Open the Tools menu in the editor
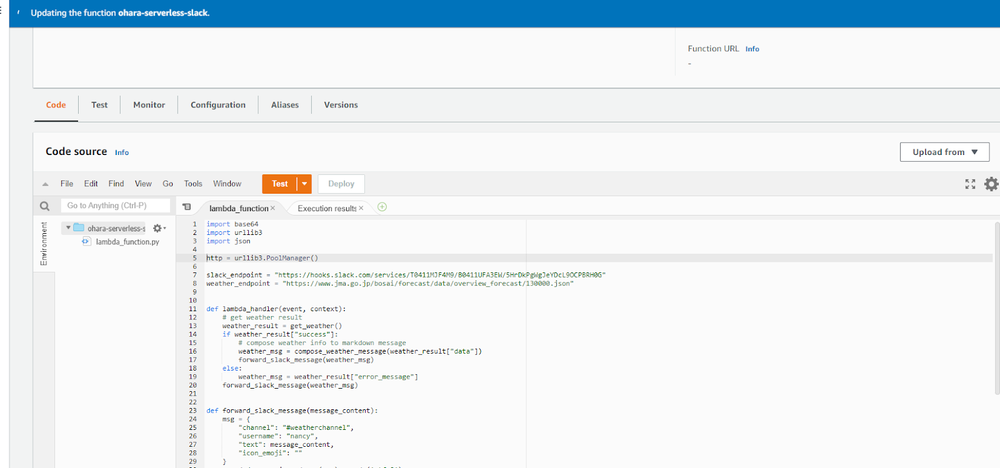Screen dimensions: 1000x468 click(x=193, y=184)
